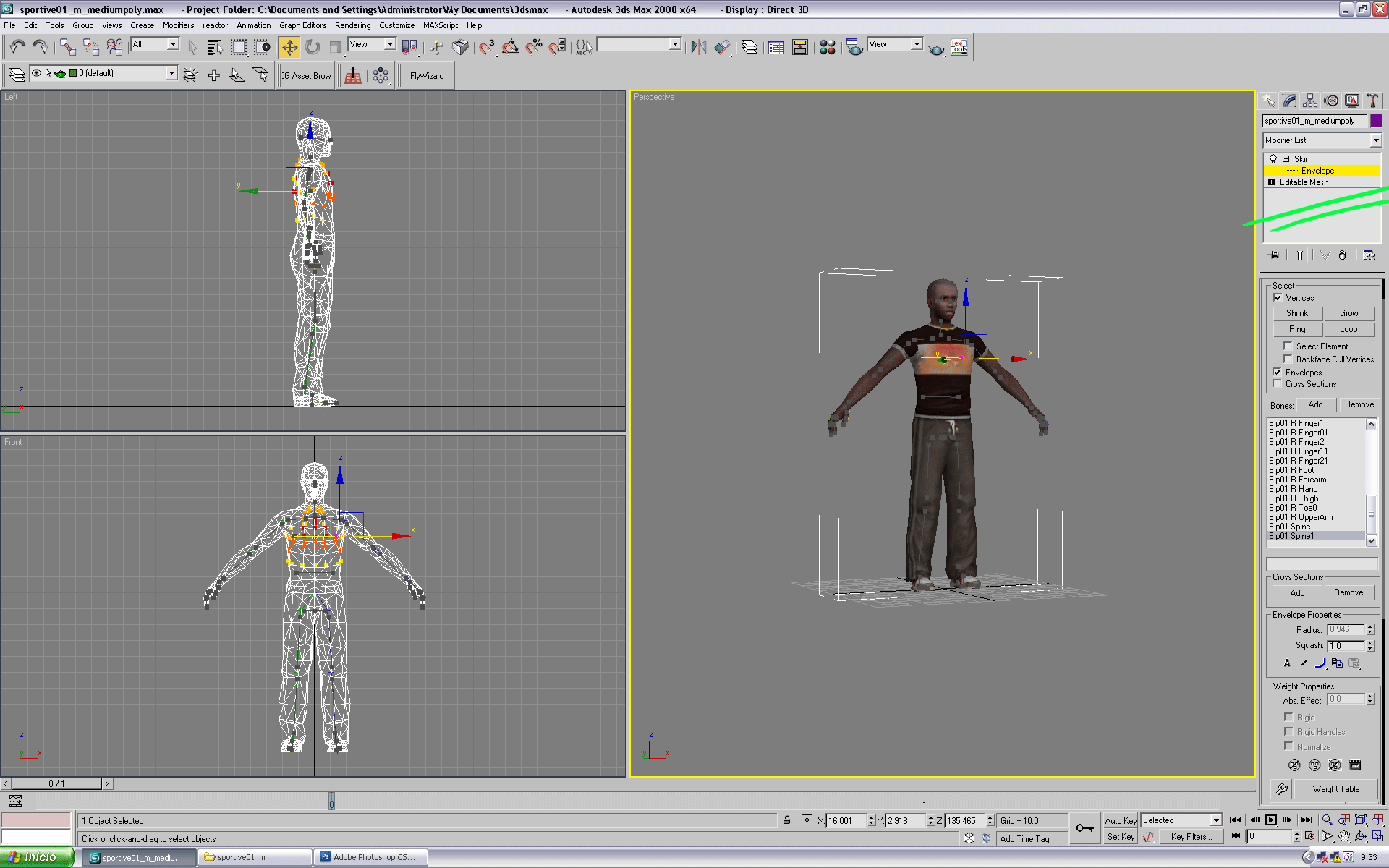Viewport: 1389px width, 868px height.
Task: Click the Weight Table button
Action: click(1335, 789)
